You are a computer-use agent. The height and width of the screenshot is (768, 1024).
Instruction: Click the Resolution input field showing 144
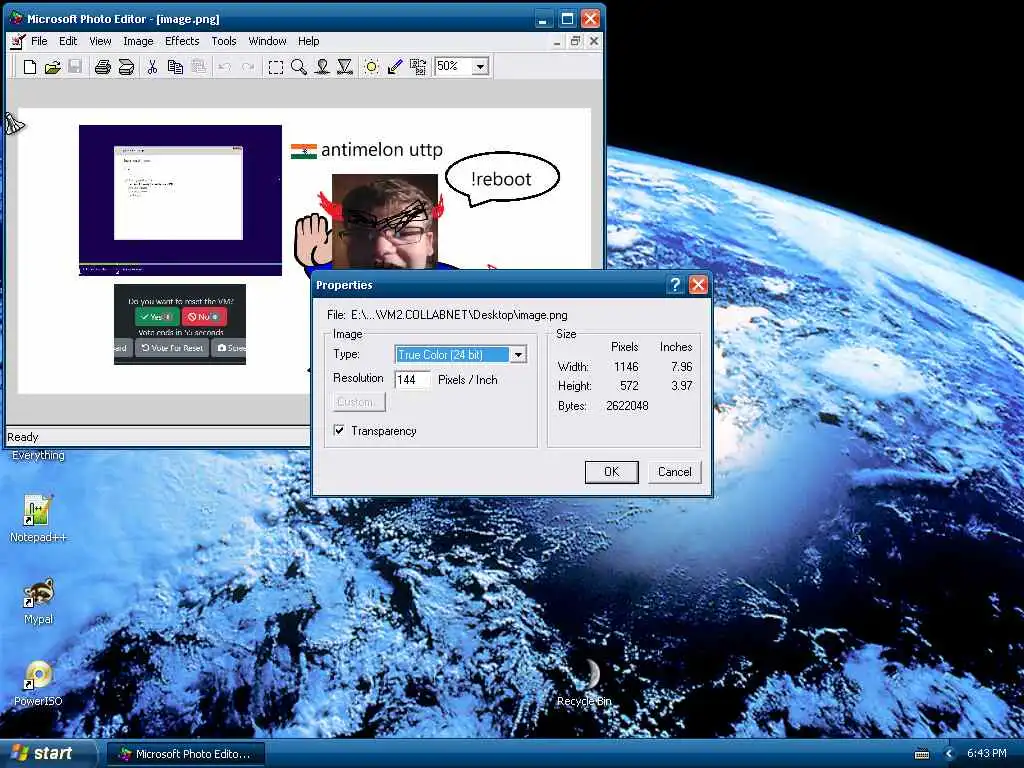click(412, 379)
